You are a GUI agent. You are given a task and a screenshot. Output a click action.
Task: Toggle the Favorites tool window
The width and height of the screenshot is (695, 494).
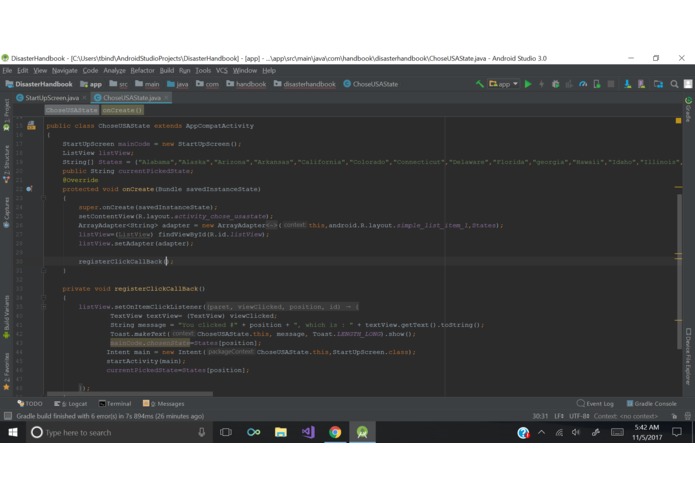(6, 371)
